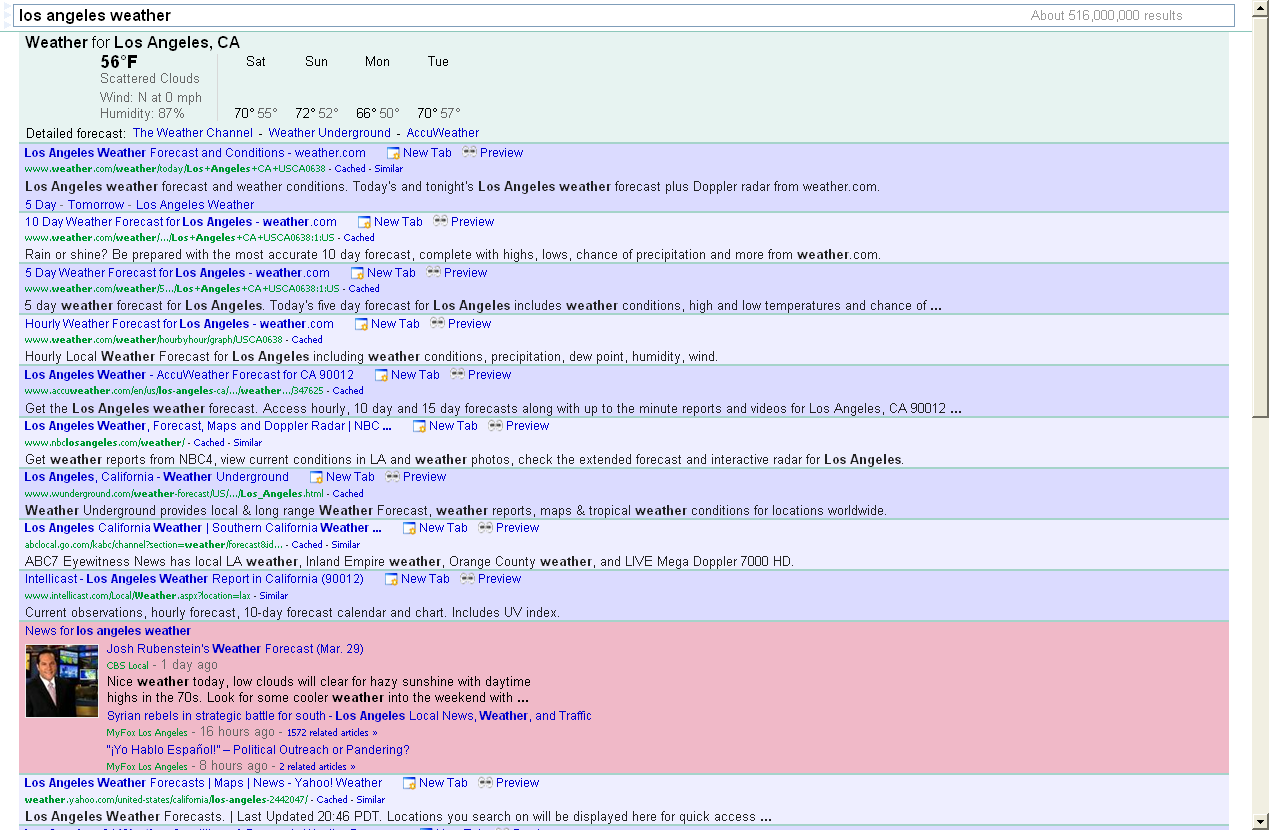This screenshot has width=1269, height=830.
Task: Click New Tab icon for AccuWeather result
Action: (381, 376)
